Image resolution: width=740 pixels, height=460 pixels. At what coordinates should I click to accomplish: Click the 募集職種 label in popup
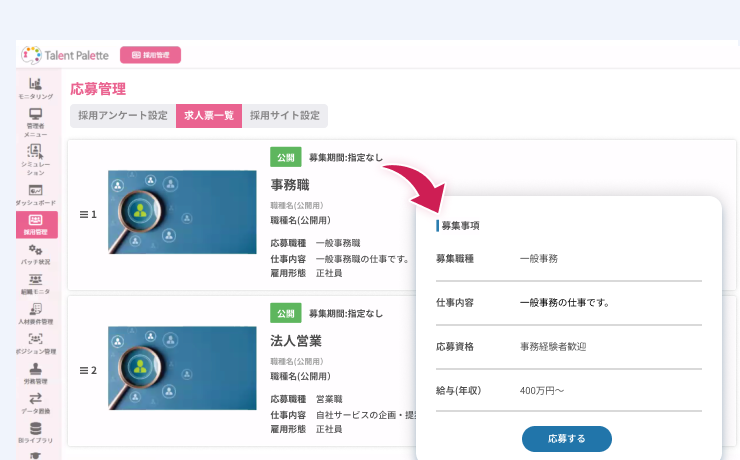[455, 259]
